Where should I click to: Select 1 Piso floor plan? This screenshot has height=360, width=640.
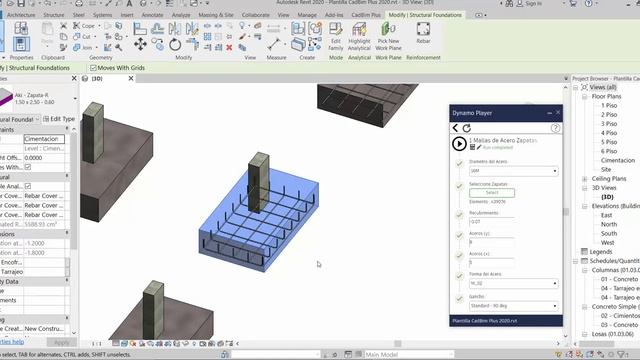point(609,105)
